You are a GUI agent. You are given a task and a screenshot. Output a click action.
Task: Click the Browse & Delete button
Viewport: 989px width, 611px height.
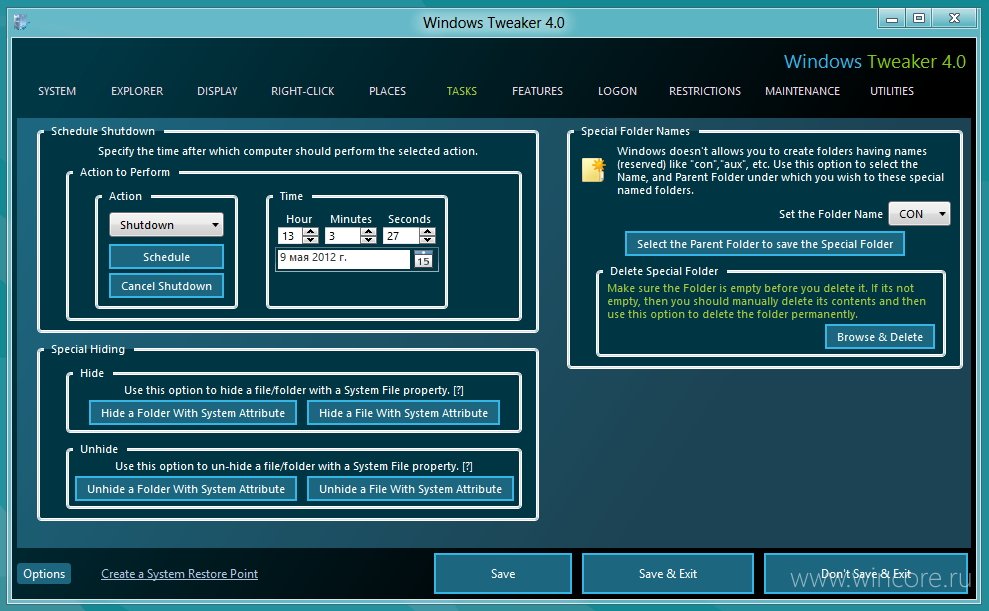click(x=880, y=337)
